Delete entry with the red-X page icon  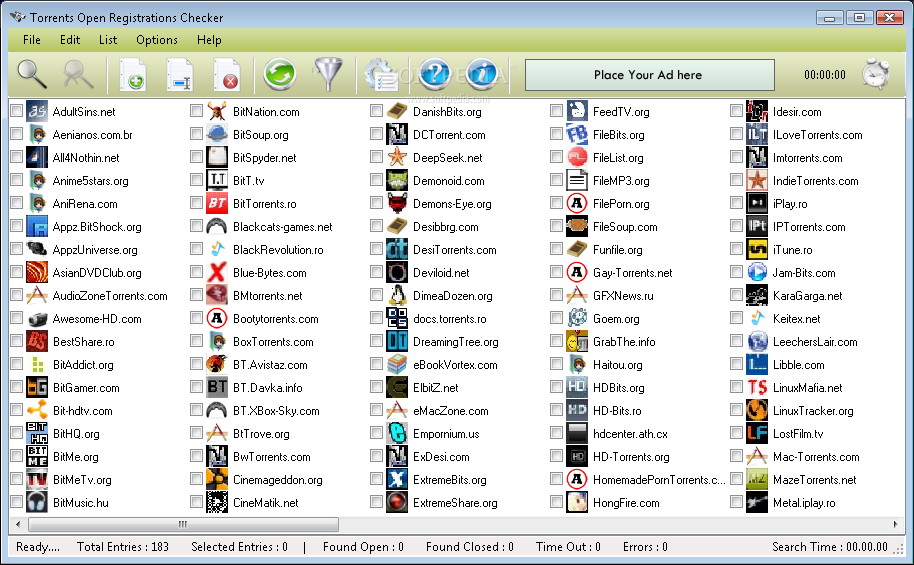click(227, 75)
